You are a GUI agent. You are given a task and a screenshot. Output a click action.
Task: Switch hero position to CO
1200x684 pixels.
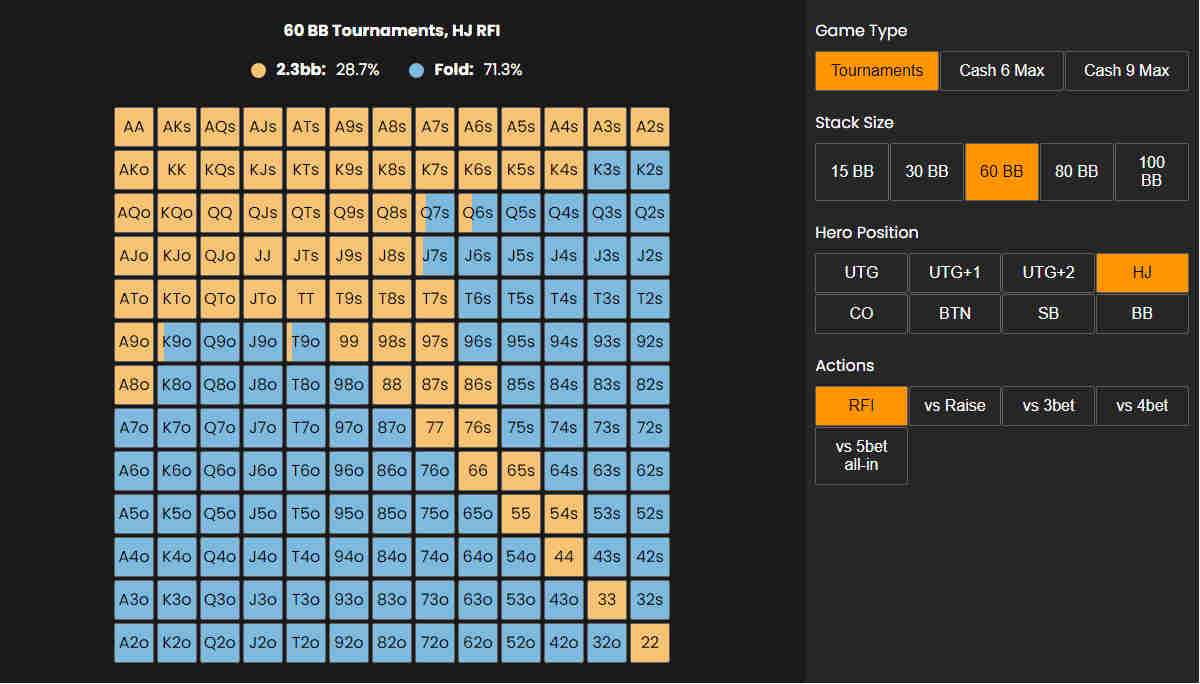[x=861, y=313]
